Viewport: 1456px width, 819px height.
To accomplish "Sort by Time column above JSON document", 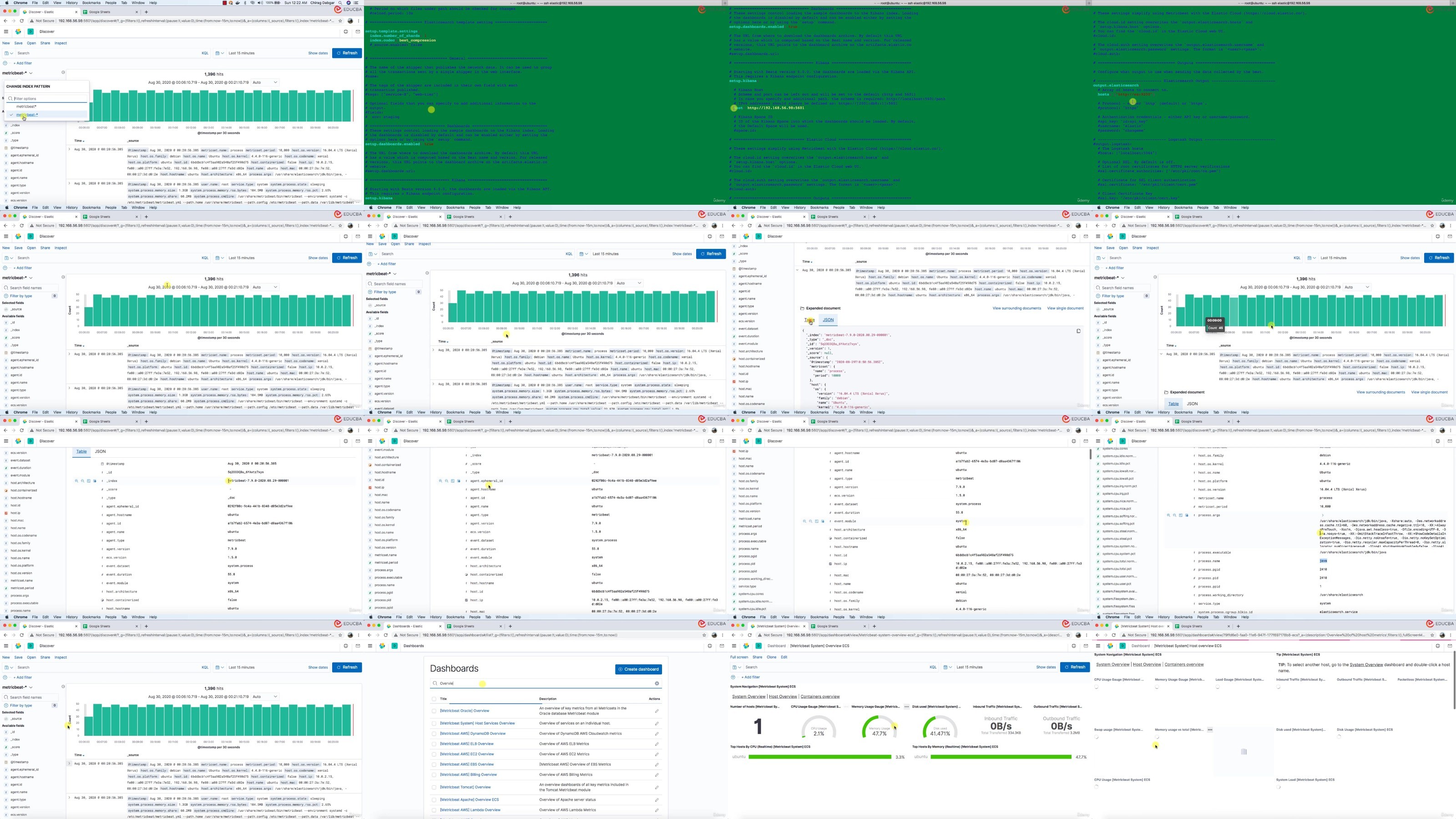I will (808, 262).
